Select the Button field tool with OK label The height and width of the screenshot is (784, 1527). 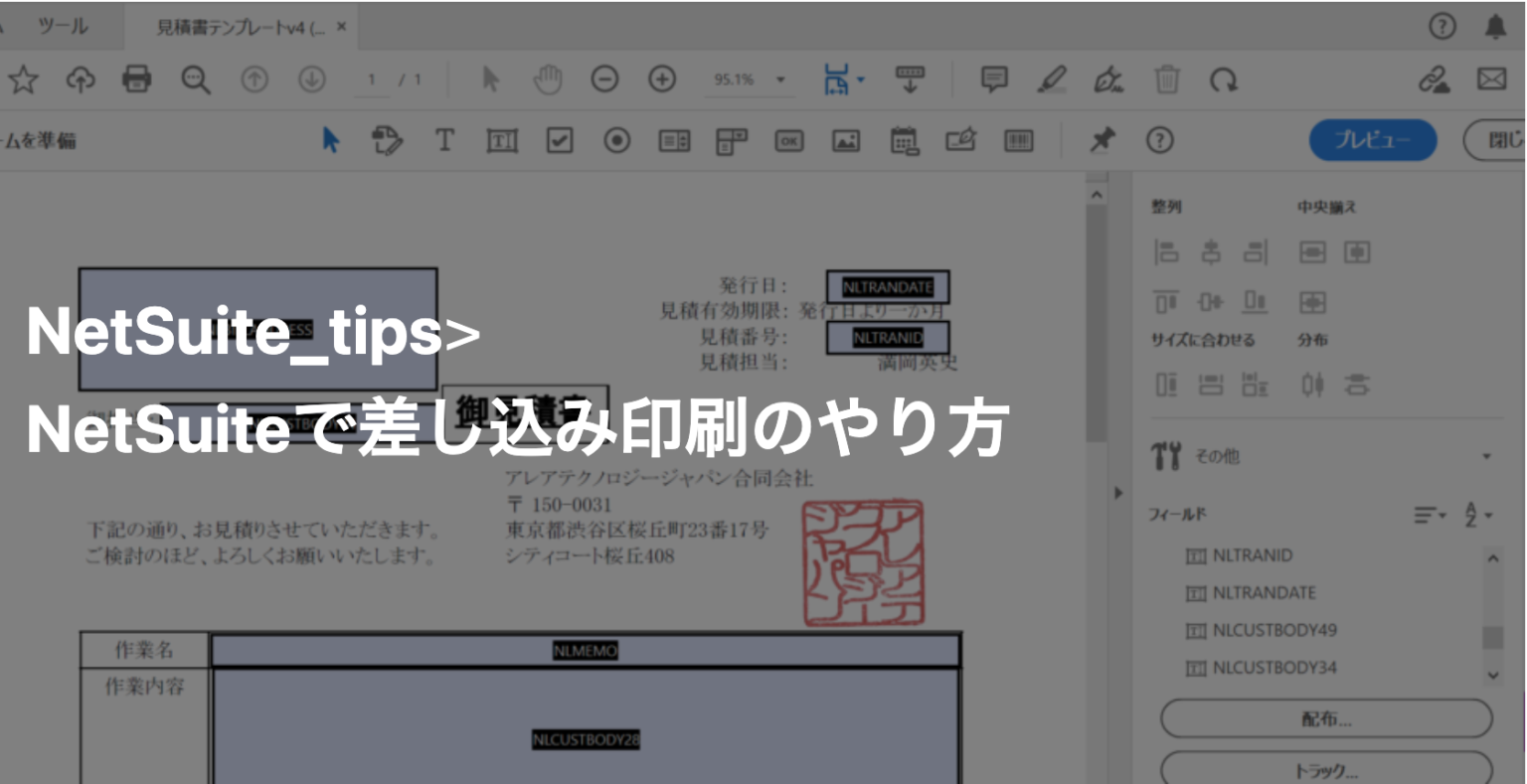(788, 140)
